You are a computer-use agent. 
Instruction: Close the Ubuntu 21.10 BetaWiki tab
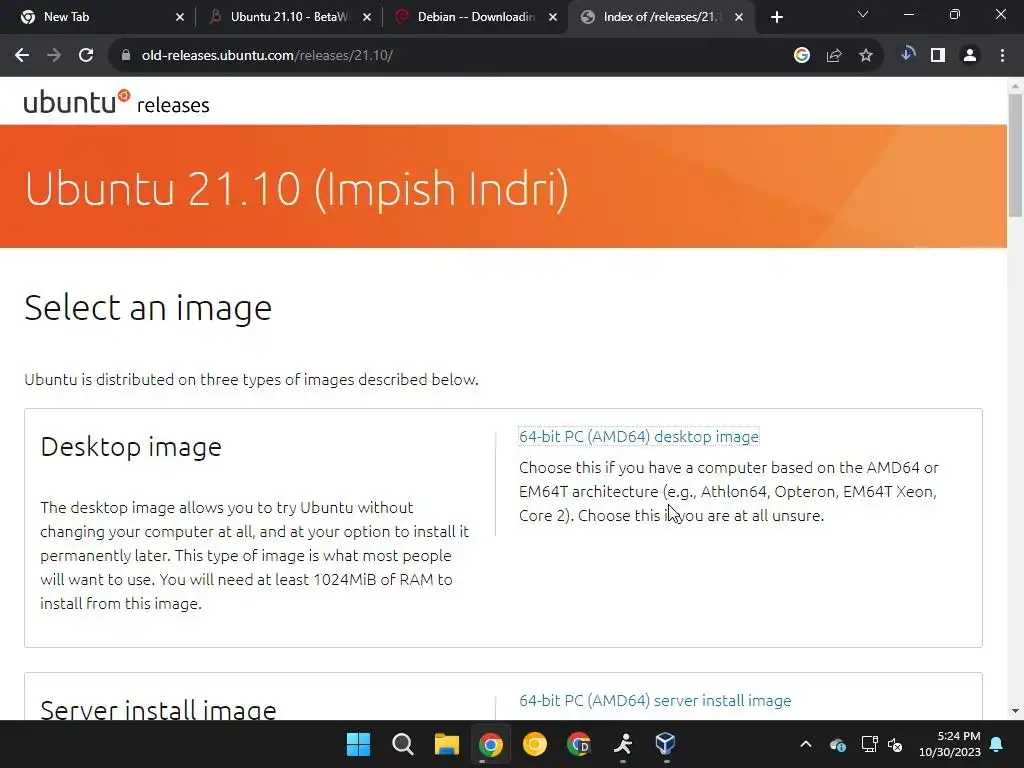pos(367,18)
